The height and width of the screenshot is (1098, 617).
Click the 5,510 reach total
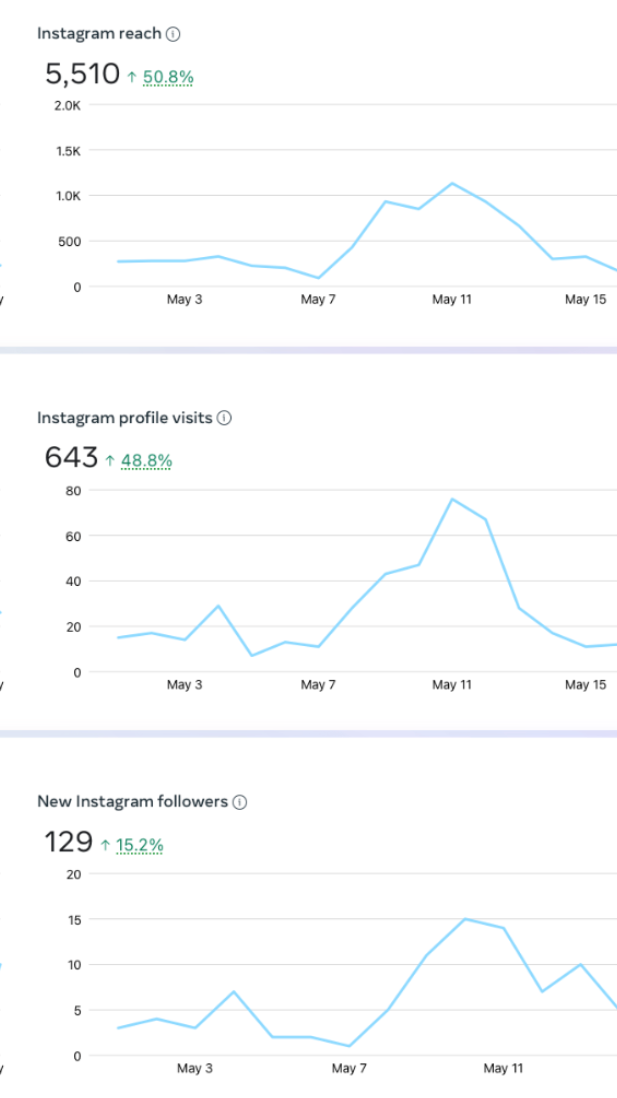(83, 74)
